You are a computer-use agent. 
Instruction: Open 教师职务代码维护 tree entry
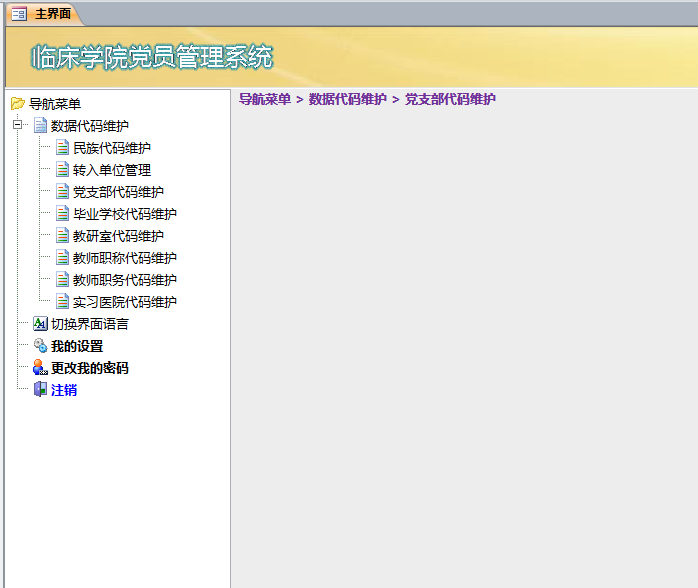point(125,280)
